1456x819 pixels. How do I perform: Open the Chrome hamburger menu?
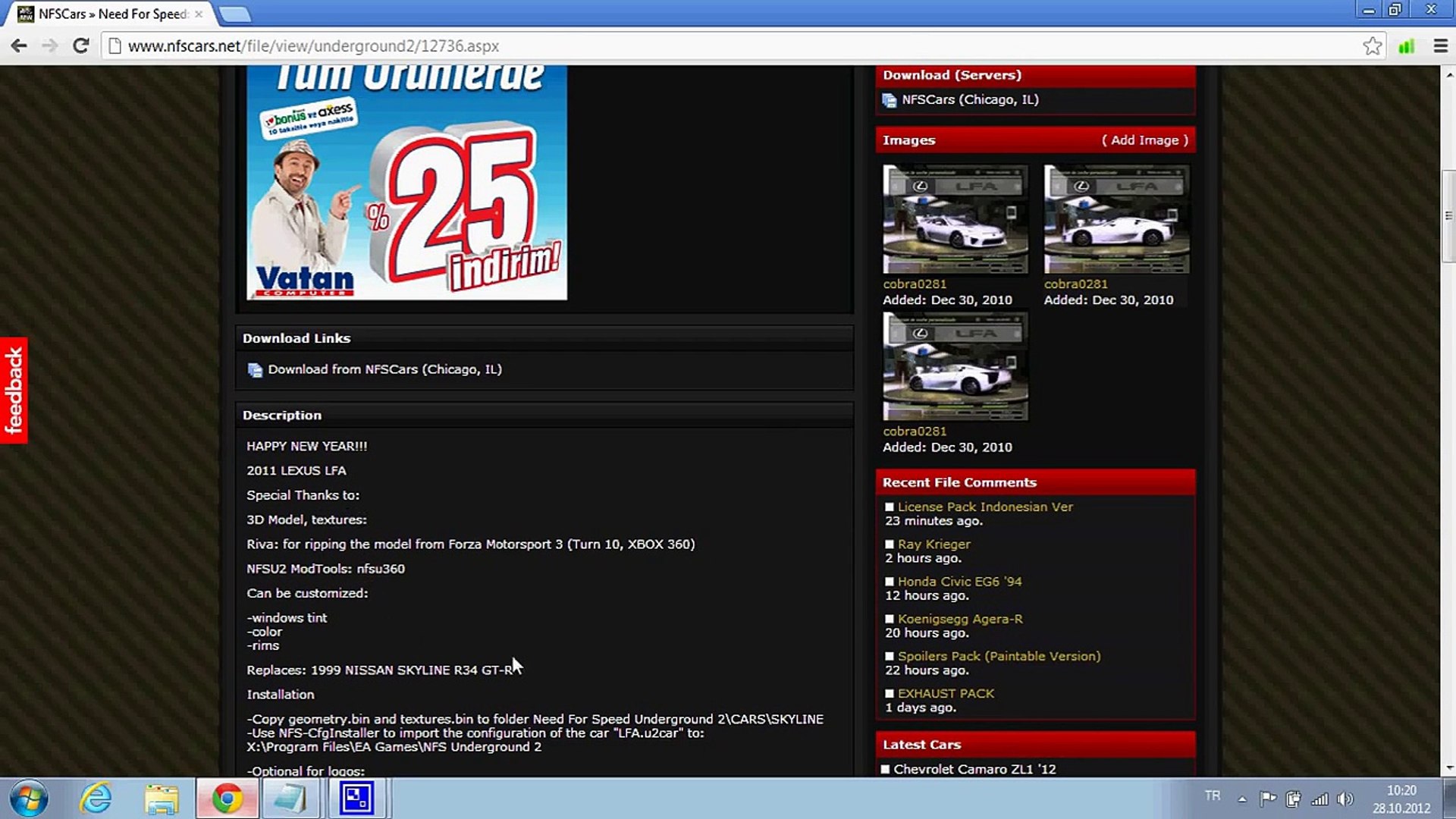(1441, 46)
